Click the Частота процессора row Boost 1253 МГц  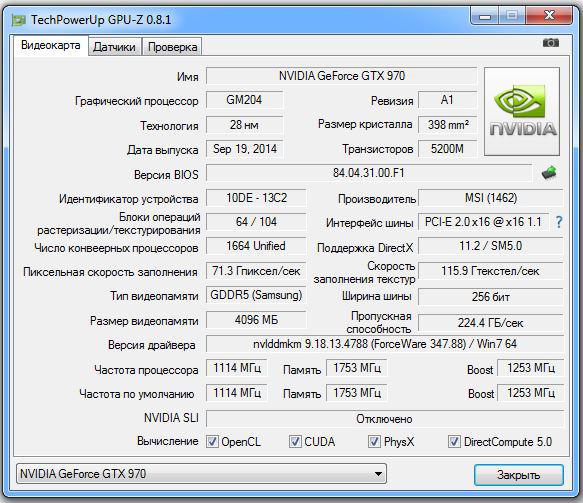tap(531, 368)
